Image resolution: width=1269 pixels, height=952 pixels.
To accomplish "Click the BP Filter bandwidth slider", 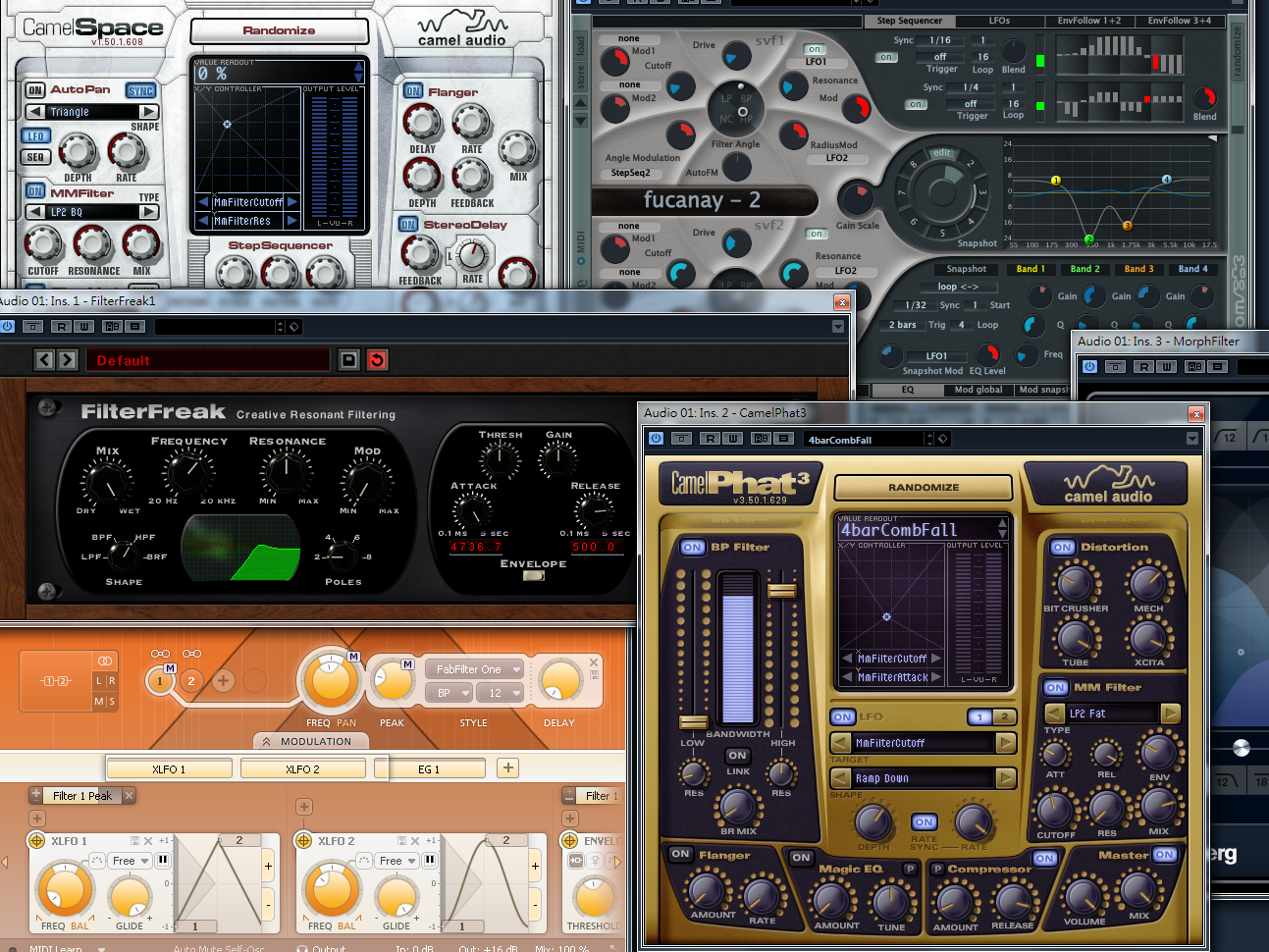I will click(x=737, y=650).
